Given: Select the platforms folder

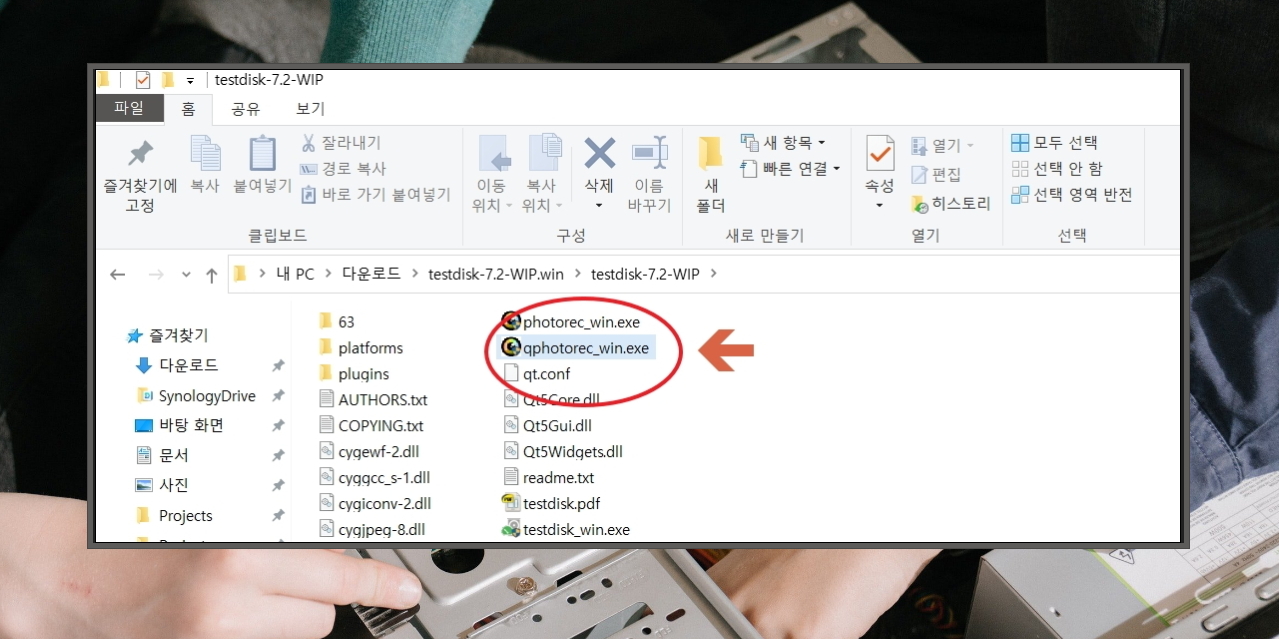Looking at the screenshot, I should pyautogui.click(x=360, y=348).
